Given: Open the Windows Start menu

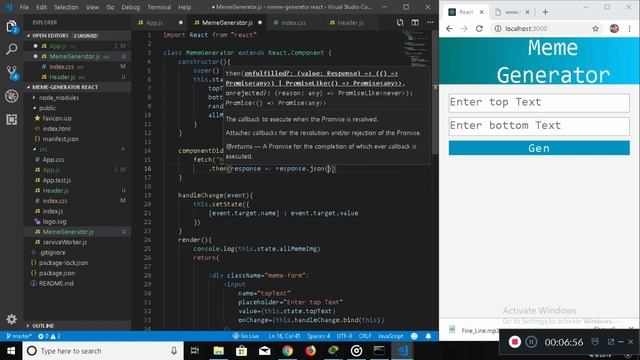Looking at the screenshot, I should [11, 351].
